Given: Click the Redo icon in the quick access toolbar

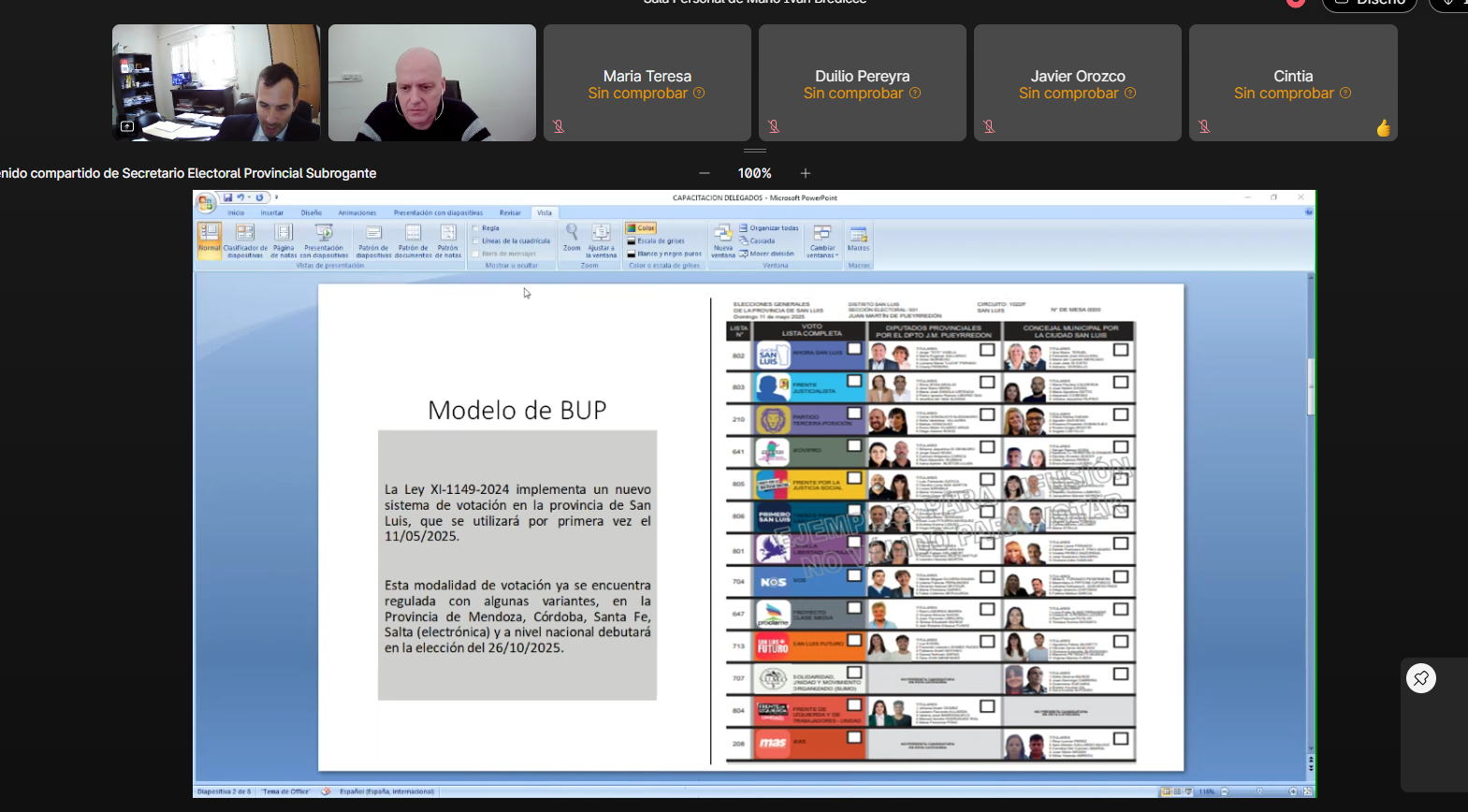Looking at the screenshot, I should click(259, 197).
